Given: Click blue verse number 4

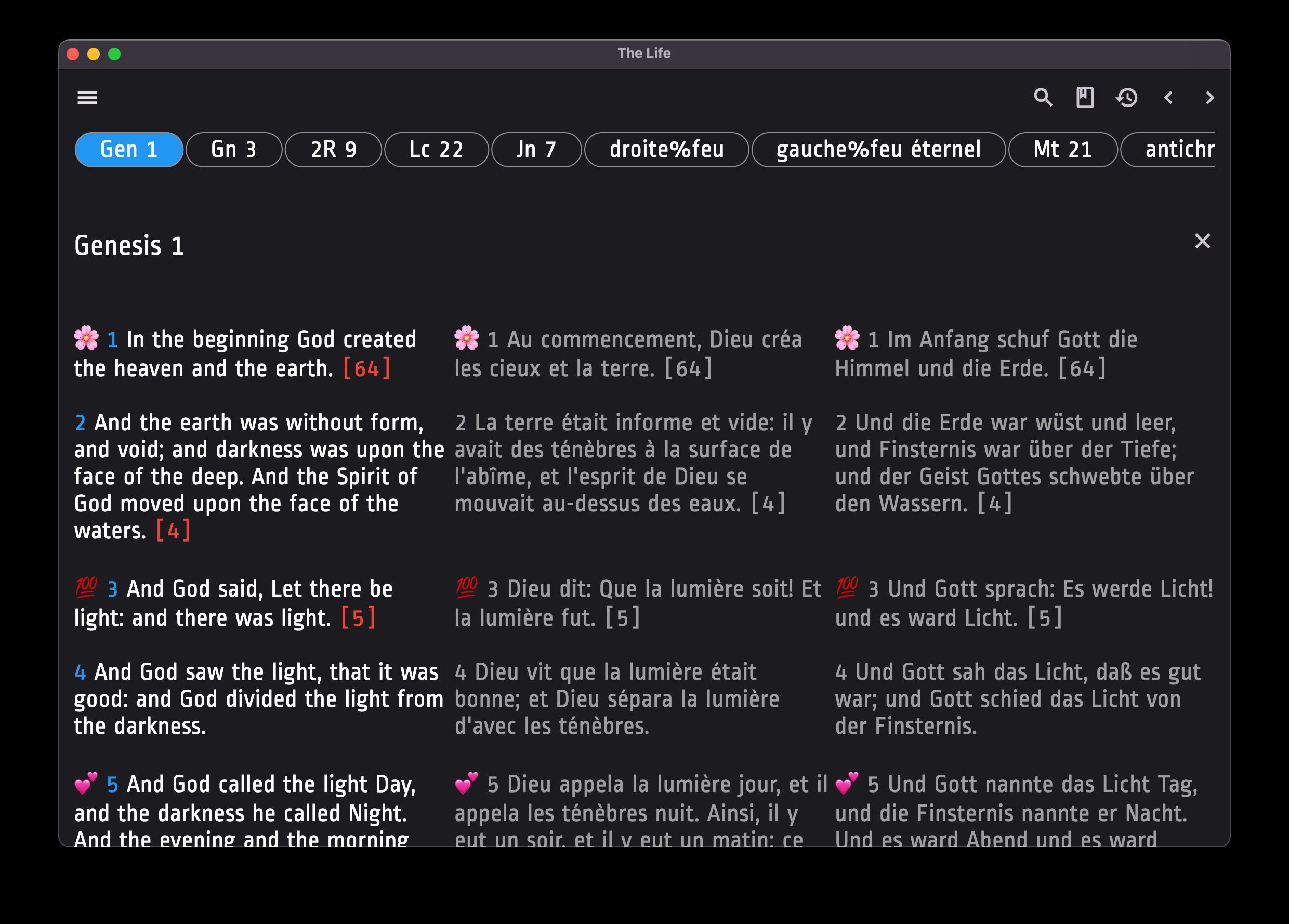Looking at the screenshot, I should [x=80, y=672].
